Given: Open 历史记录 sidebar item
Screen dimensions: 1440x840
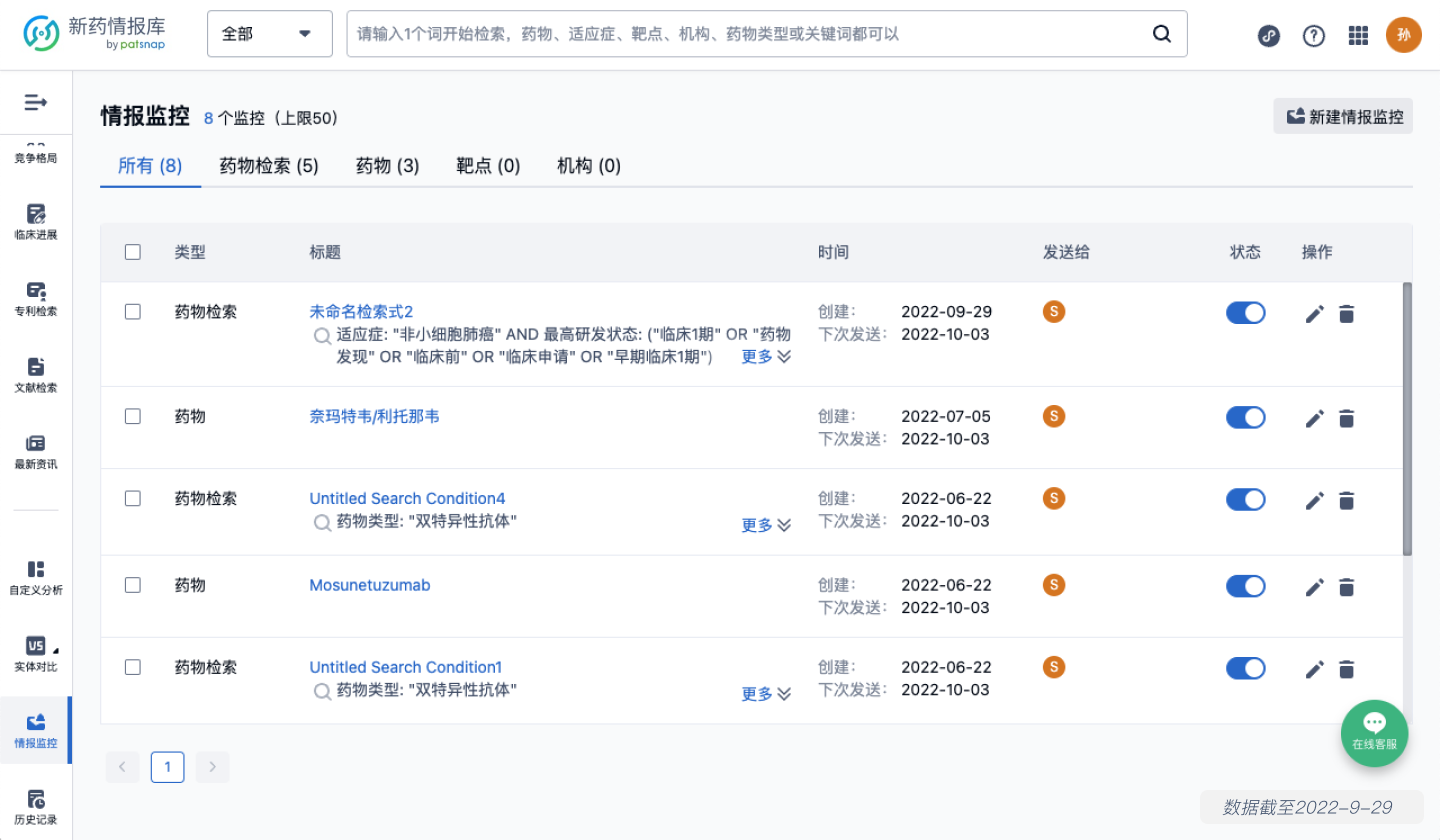Looking at the screenshot, I should click(36, 808).
